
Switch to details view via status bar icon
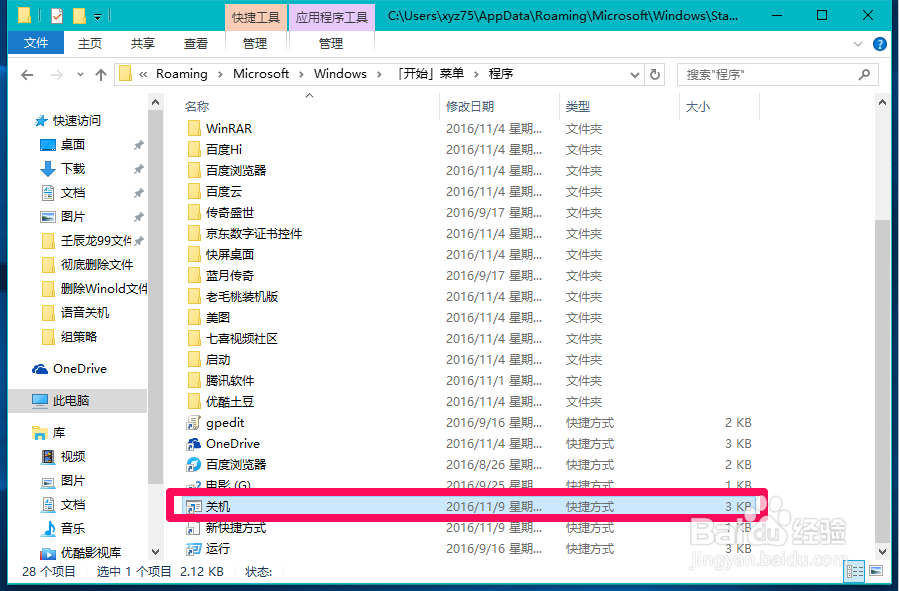[x=854, y=571]
